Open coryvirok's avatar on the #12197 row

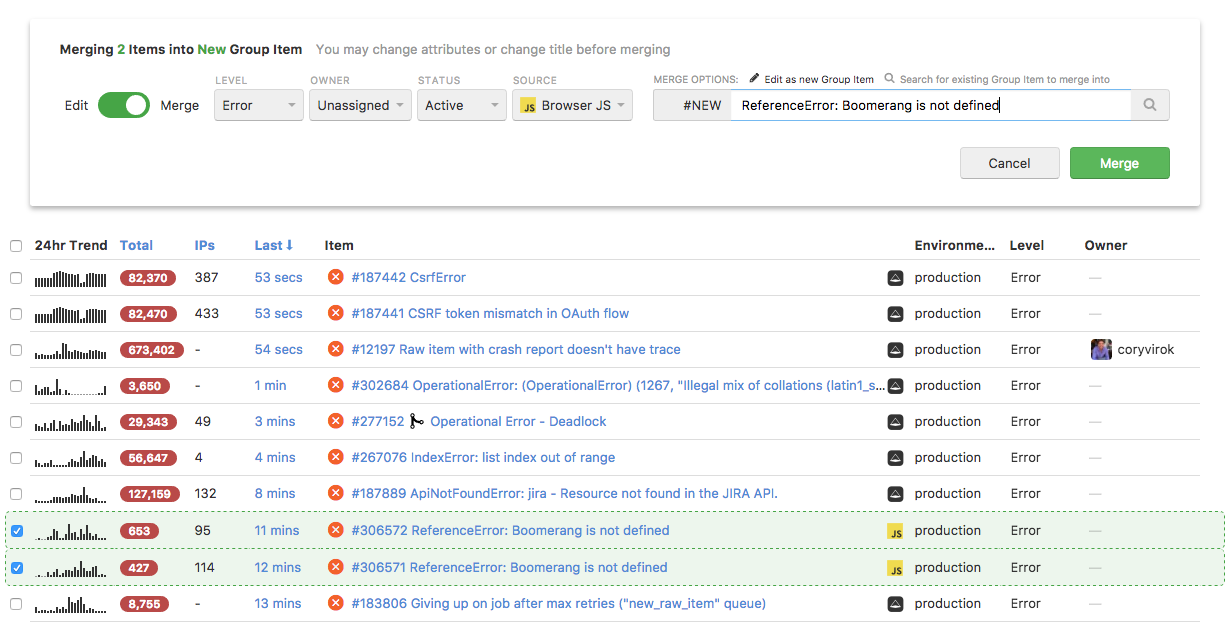tap(1100, 349)
